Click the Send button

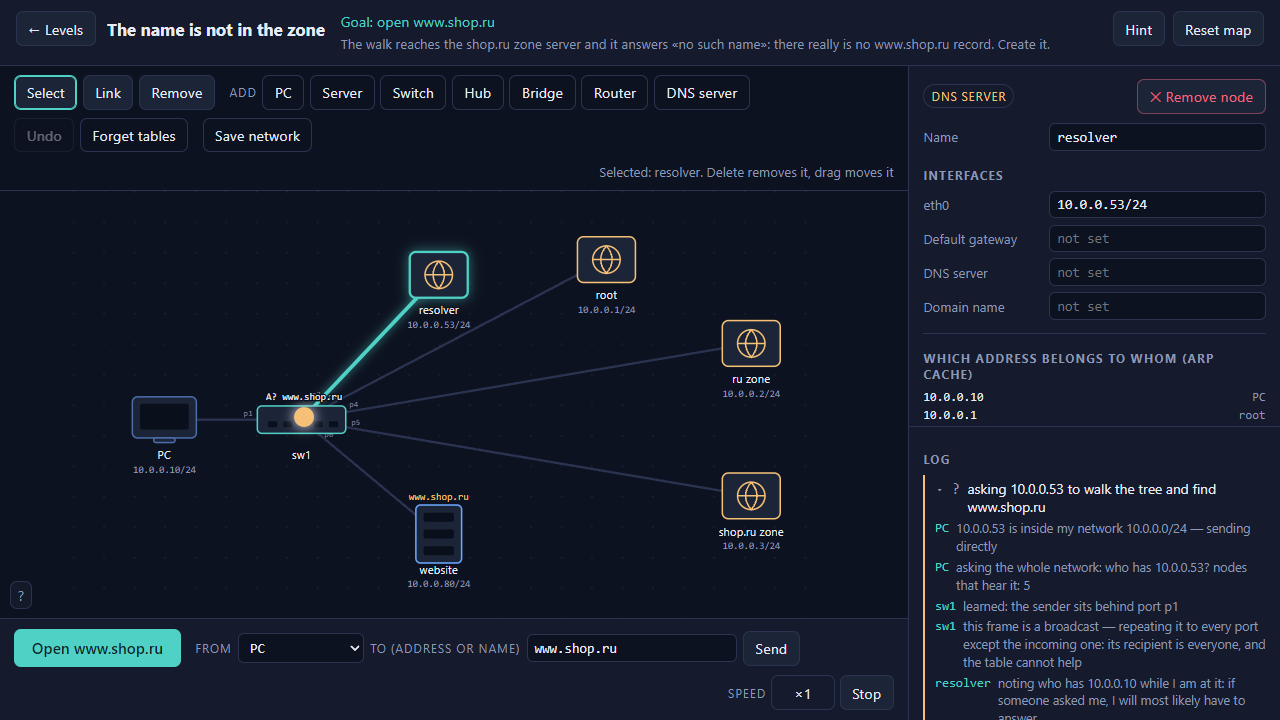click(771, 648)
